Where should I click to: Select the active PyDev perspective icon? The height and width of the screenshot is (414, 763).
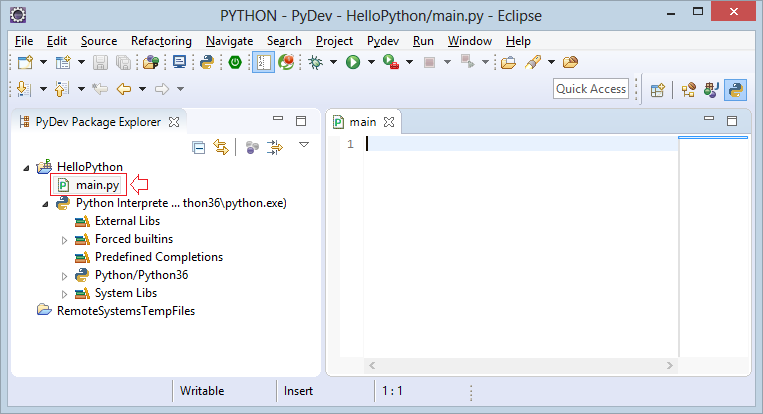click(735, 90)
